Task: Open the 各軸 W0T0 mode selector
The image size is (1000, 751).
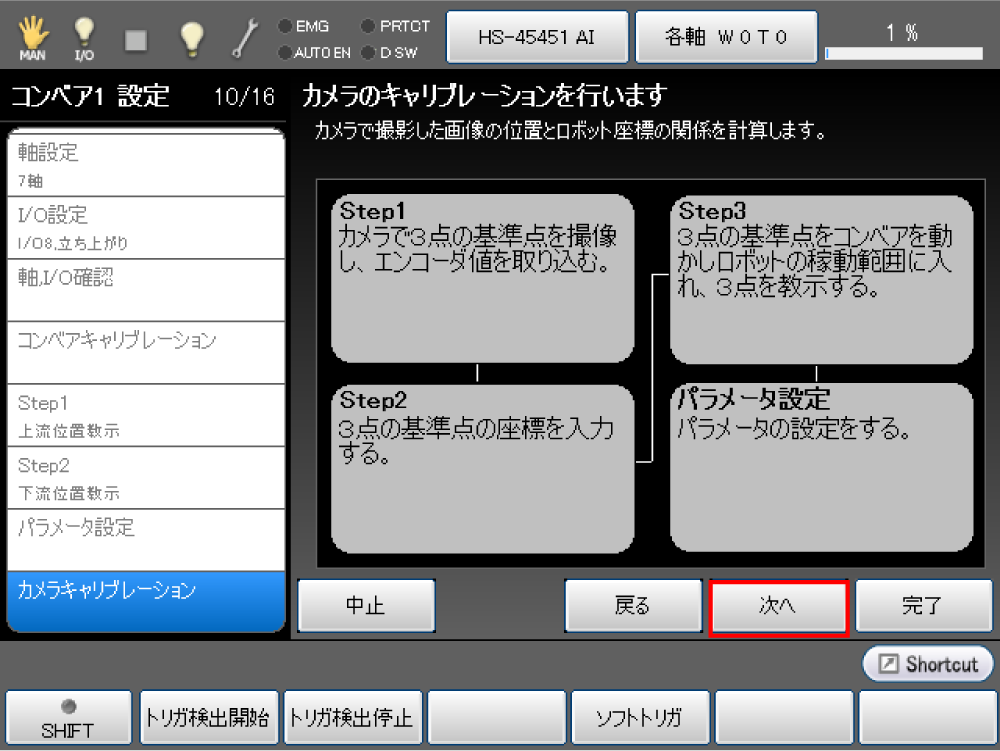Action: (x=726, y=38)
